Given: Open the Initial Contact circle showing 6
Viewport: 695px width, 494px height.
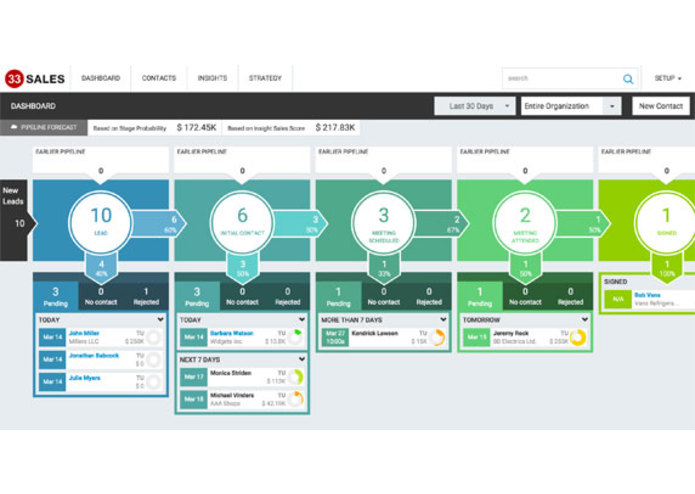Looking at the screenshot, I should click(242, 222).
